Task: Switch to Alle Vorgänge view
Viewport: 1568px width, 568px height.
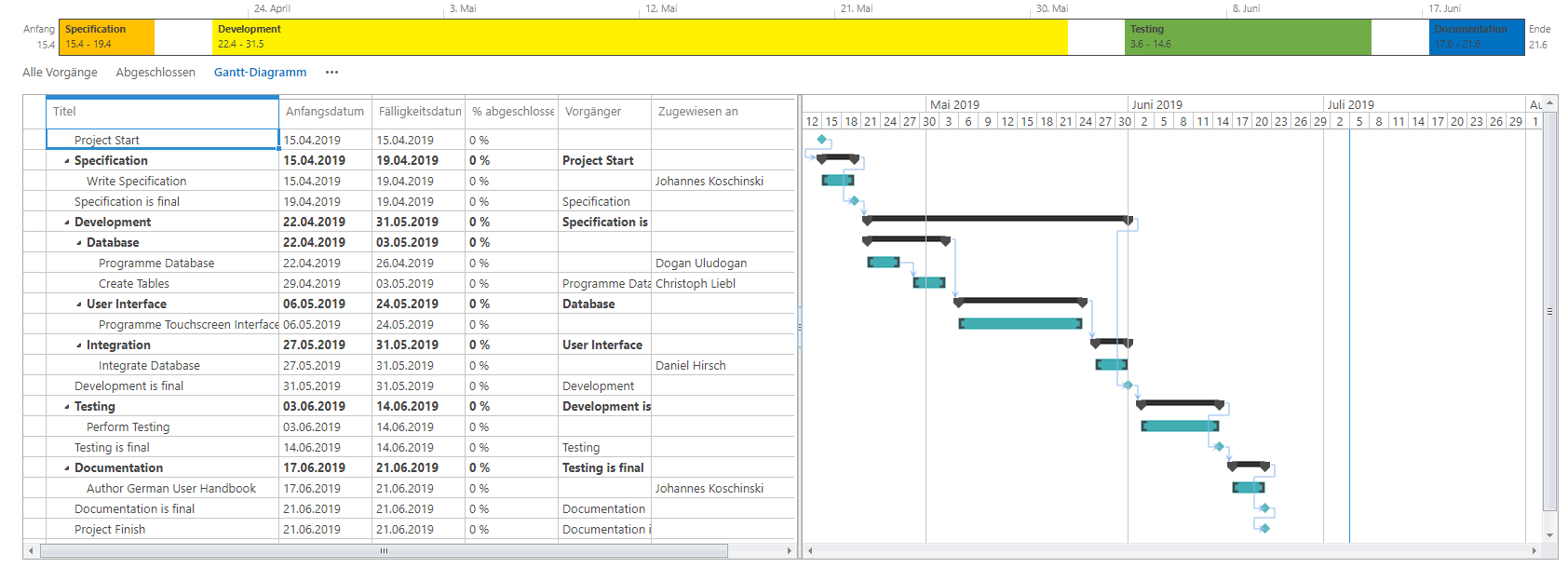Action: pyautogui.click(x=60, y=73)
